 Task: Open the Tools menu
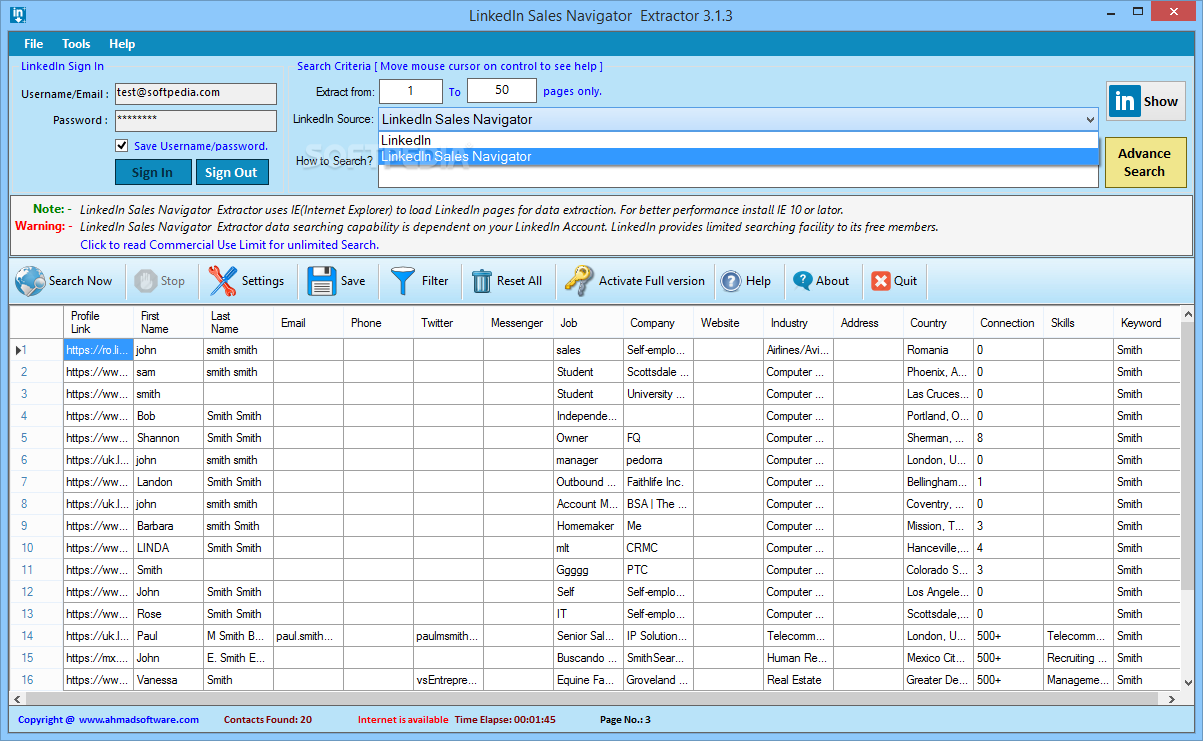click(x=76, y=44)
